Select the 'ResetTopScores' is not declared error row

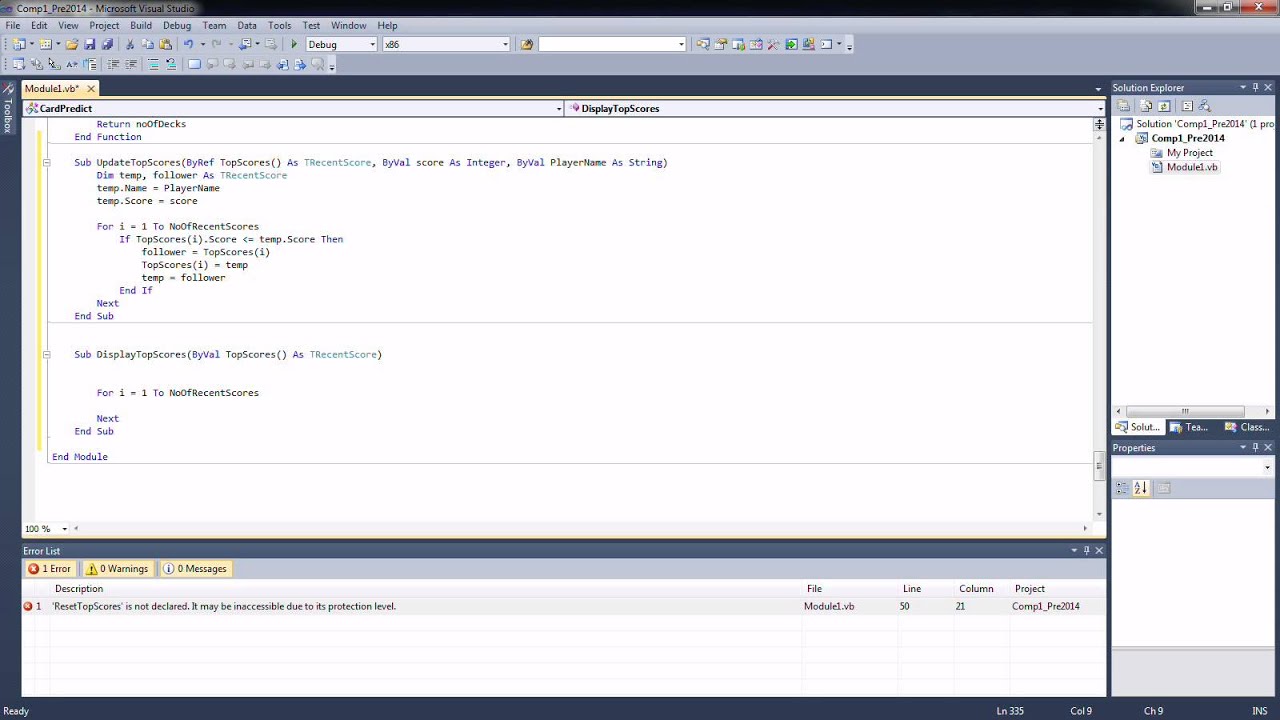pyautogui.click(x=564, y=606)
